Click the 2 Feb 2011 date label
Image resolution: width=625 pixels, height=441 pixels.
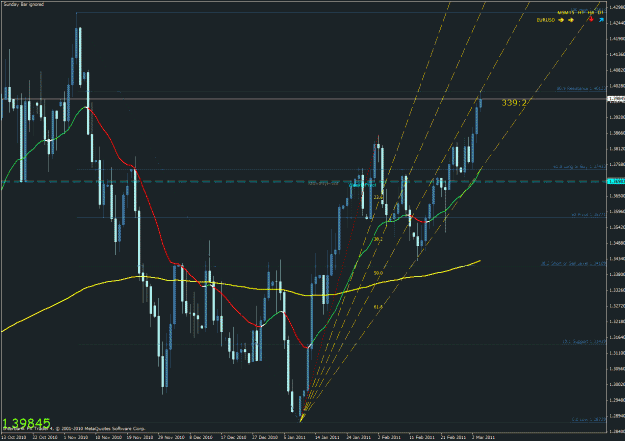click(x=389, y=437)
